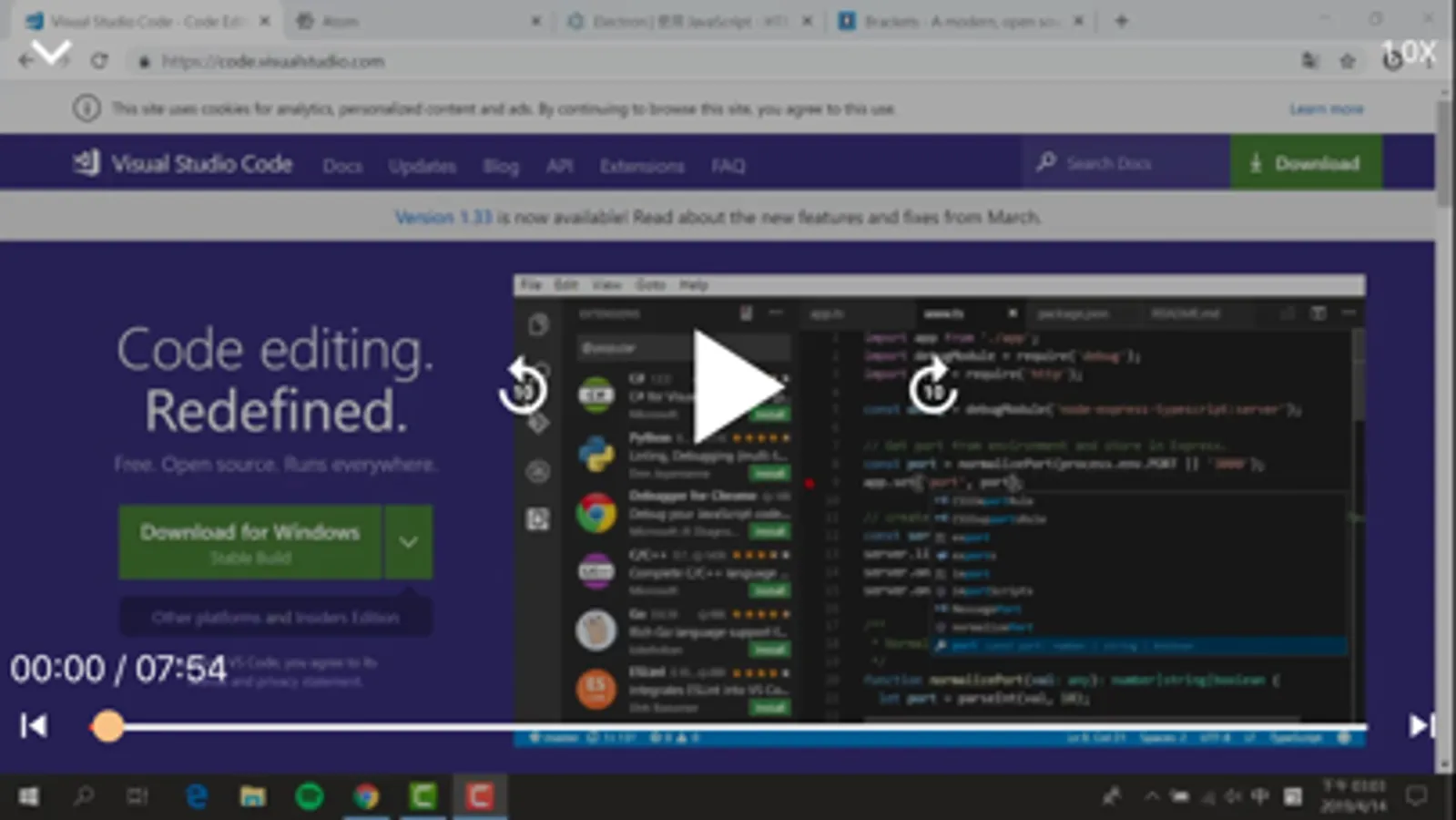1456x820 pixels.
Task: Open the FAQ page
Action: [728, 166]
